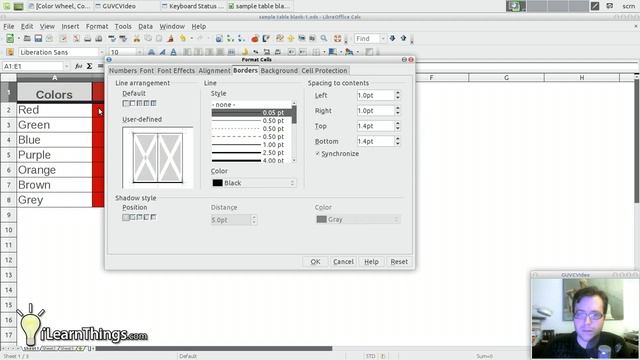Image resolution: width=640 pixels, height=360 pixels.
Task: Click the Cancel button
Action: click(343, 262)
